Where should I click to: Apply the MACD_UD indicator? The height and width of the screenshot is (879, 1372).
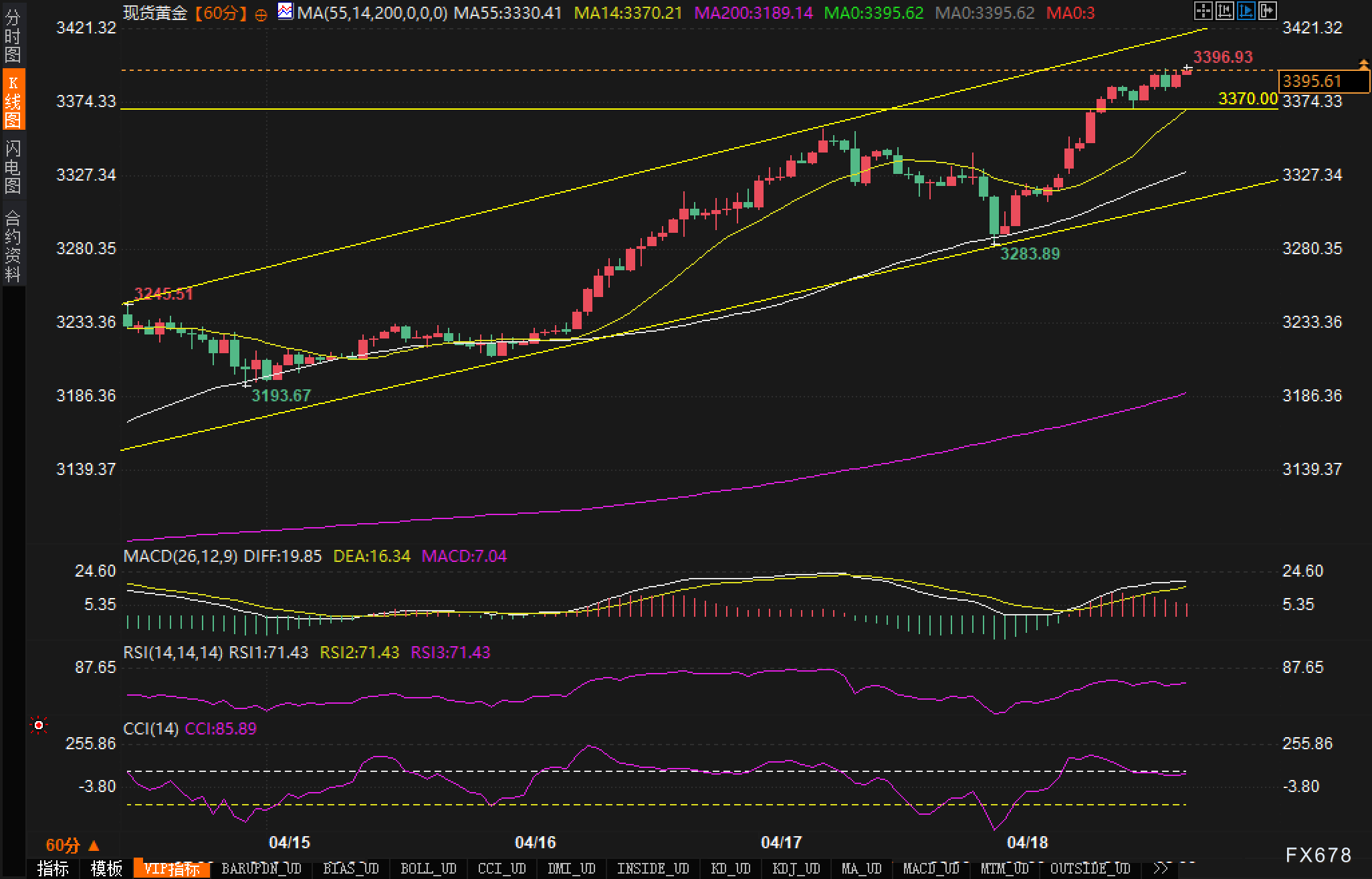pyautogui.click(x=931, y=868)
